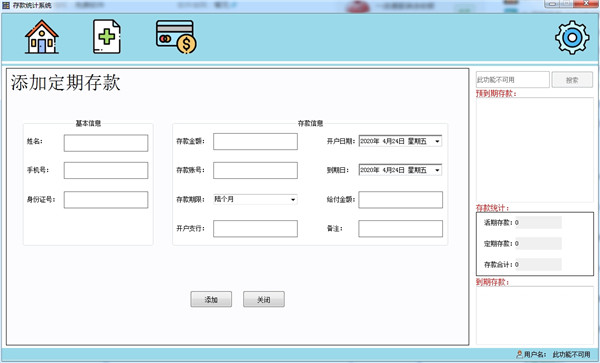The image size is (600, 363).
Task: Open the home page house icon
Action: point(42,37)
